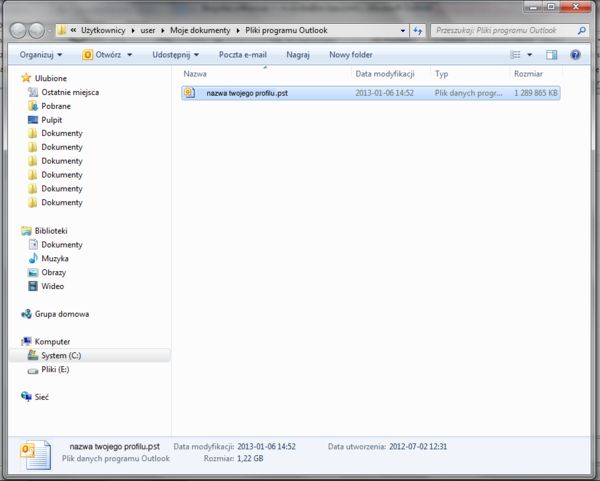600x481 pixels.
Task: Click the folder icon in address bar
Action: (x=61, y=30)
